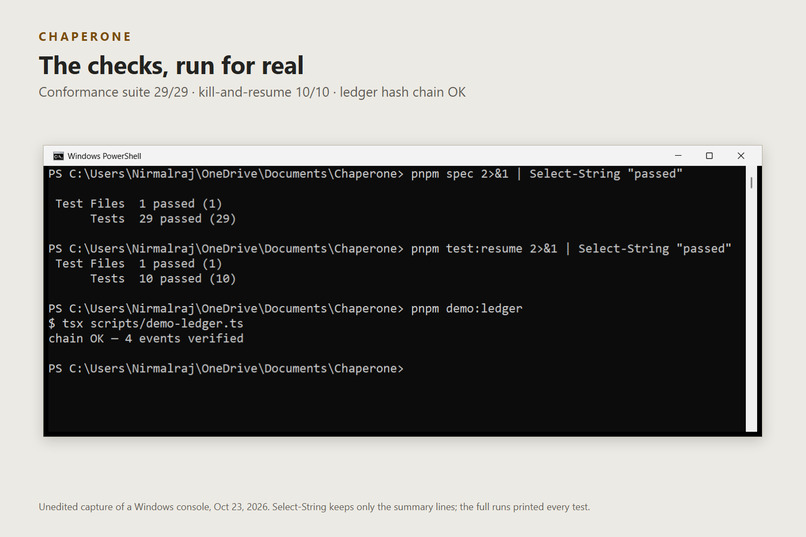Click the 'The checks, run for real' heading
This screenshot has width=806, height=537.
pyautogui.click(x=171, y=66)
